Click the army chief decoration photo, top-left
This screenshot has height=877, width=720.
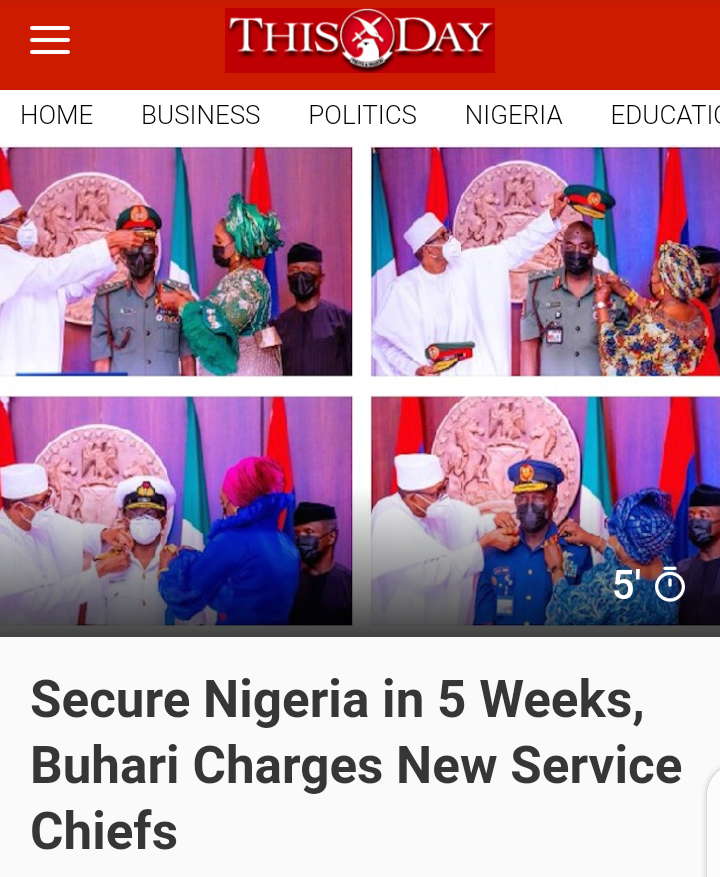pos(176,262)
